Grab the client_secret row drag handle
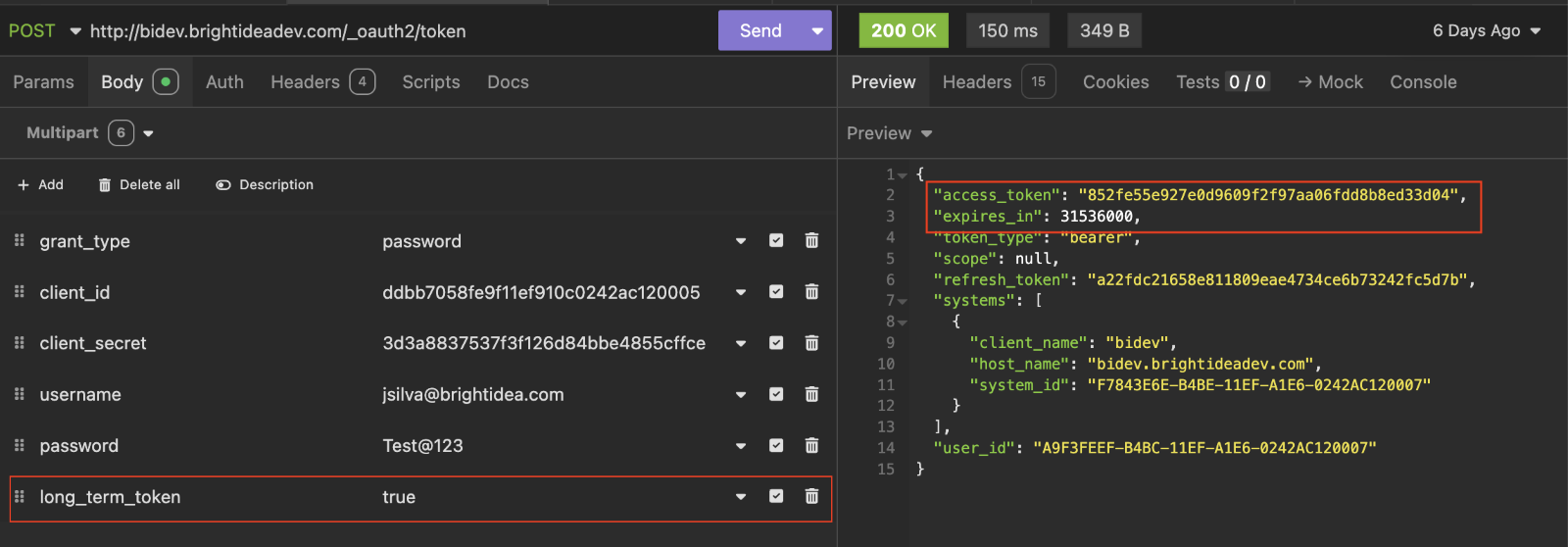The height and width of the screenshot is (547, 1568). click(19, 343)
